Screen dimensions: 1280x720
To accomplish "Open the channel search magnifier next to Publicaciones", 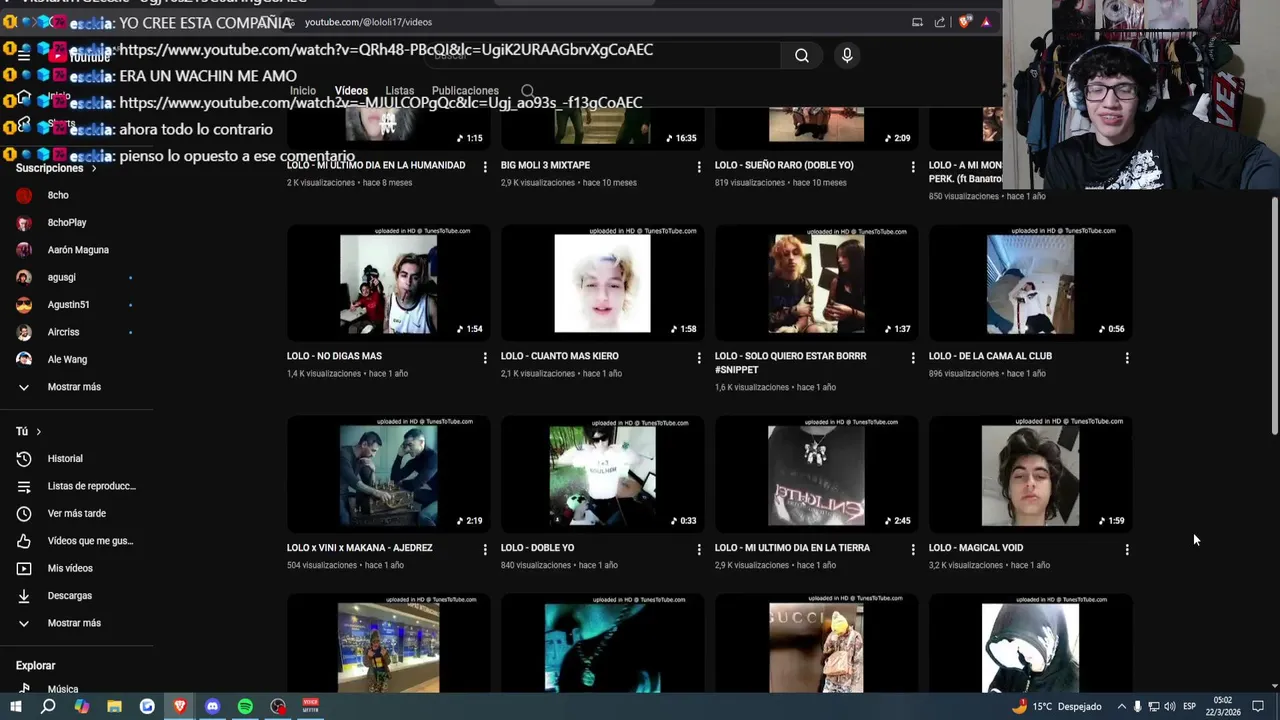I will (x=527, y=91).
